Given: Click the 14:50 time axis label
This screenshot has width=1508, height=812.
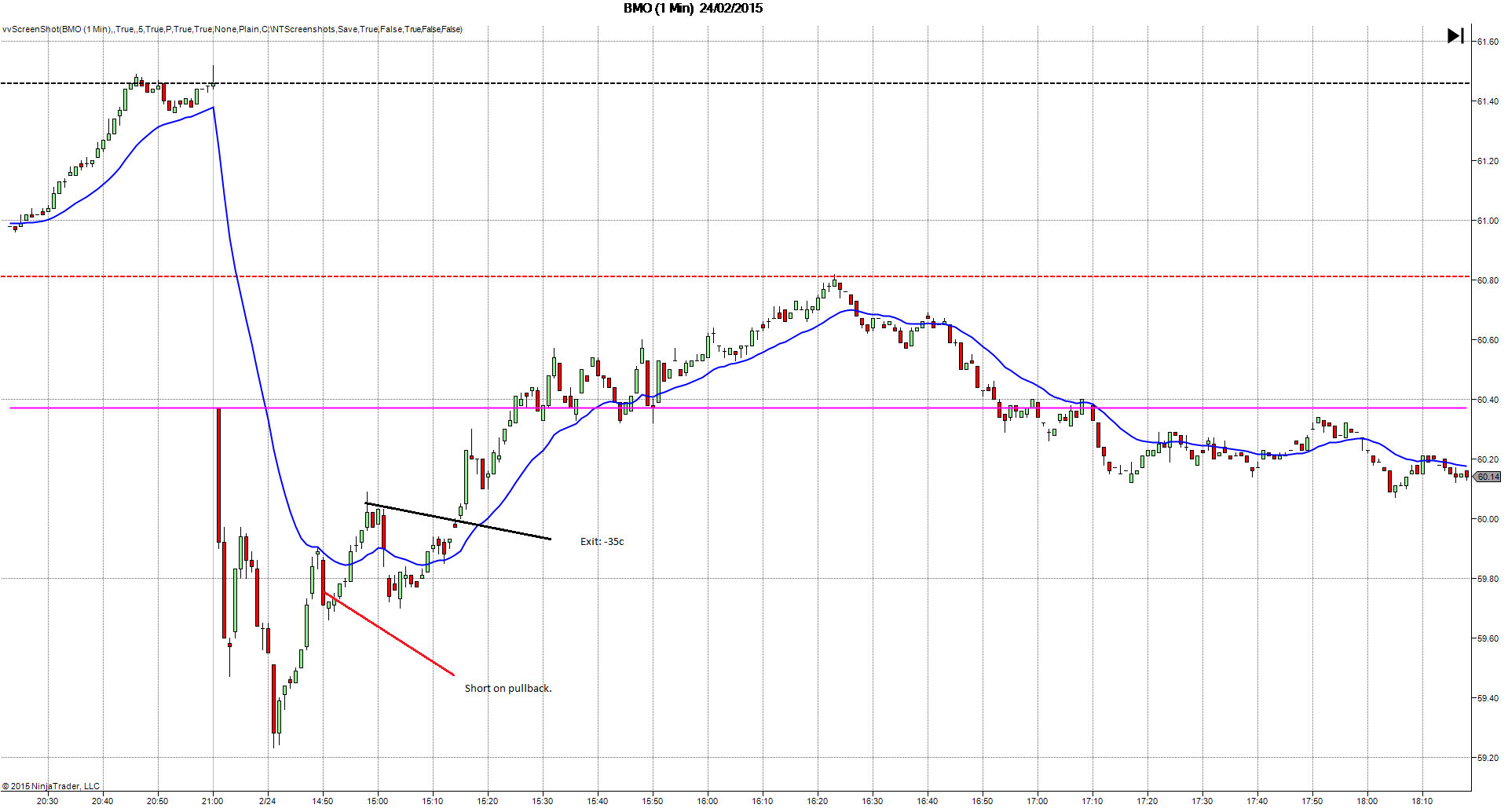Looking at the screenshot, I should pyautogui.click(x=322, y=801).
